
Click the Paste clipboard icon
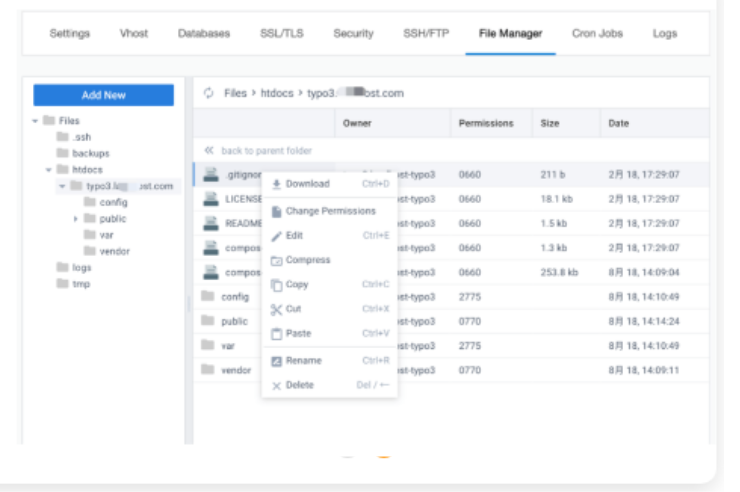click(277, 334)
